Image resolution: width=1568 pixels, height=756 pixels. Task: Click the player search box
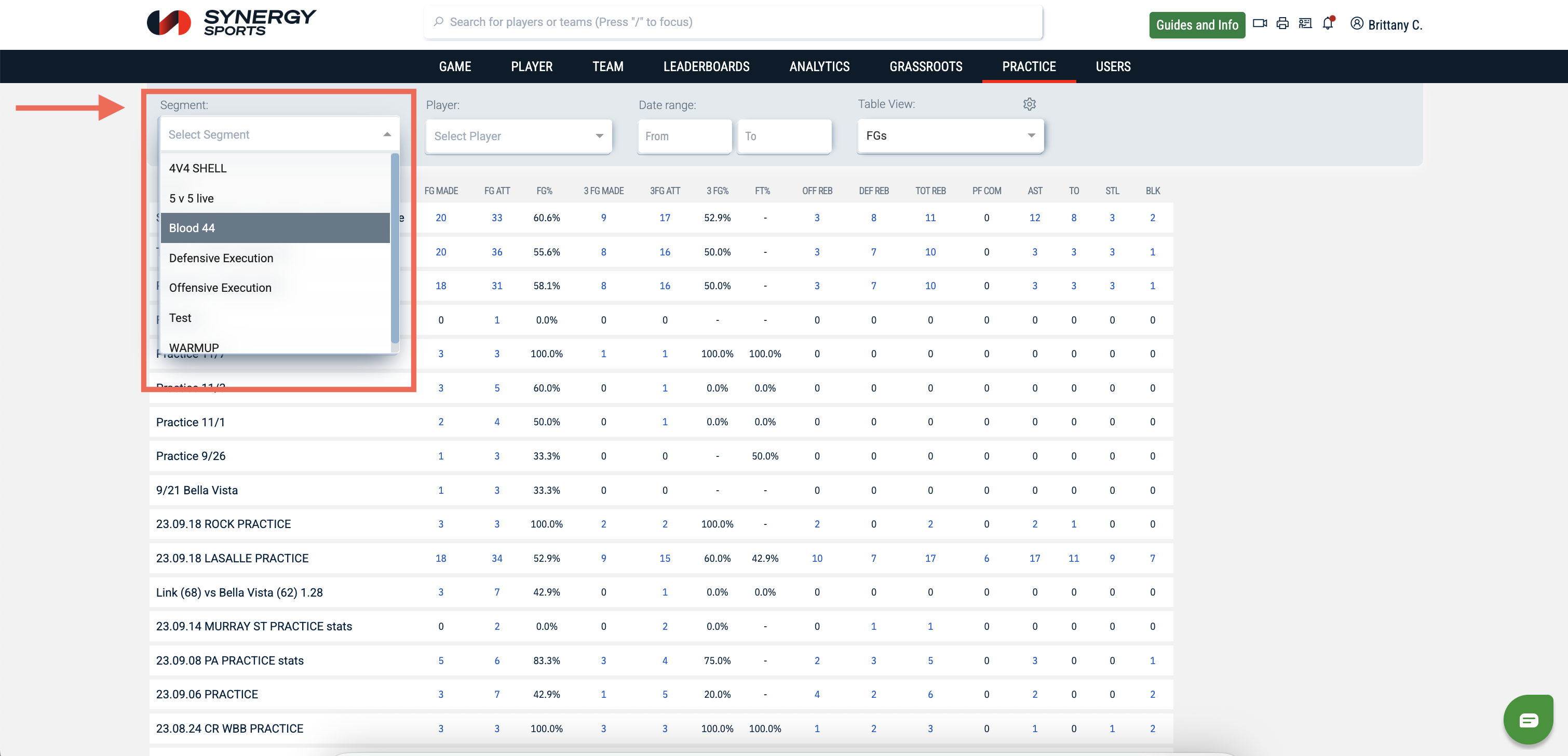click(733, 22)
